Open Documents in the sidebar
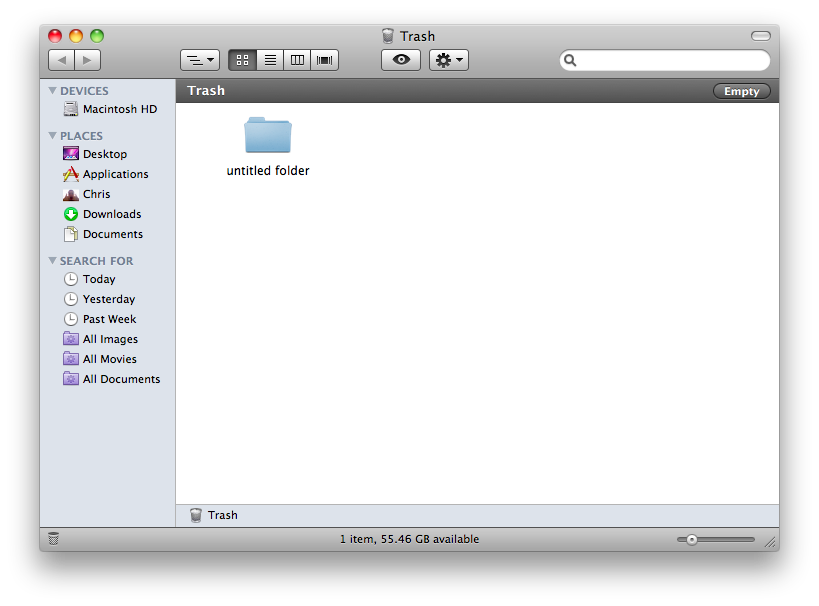Viewport: 819px width, 606px height. (108, 234)
